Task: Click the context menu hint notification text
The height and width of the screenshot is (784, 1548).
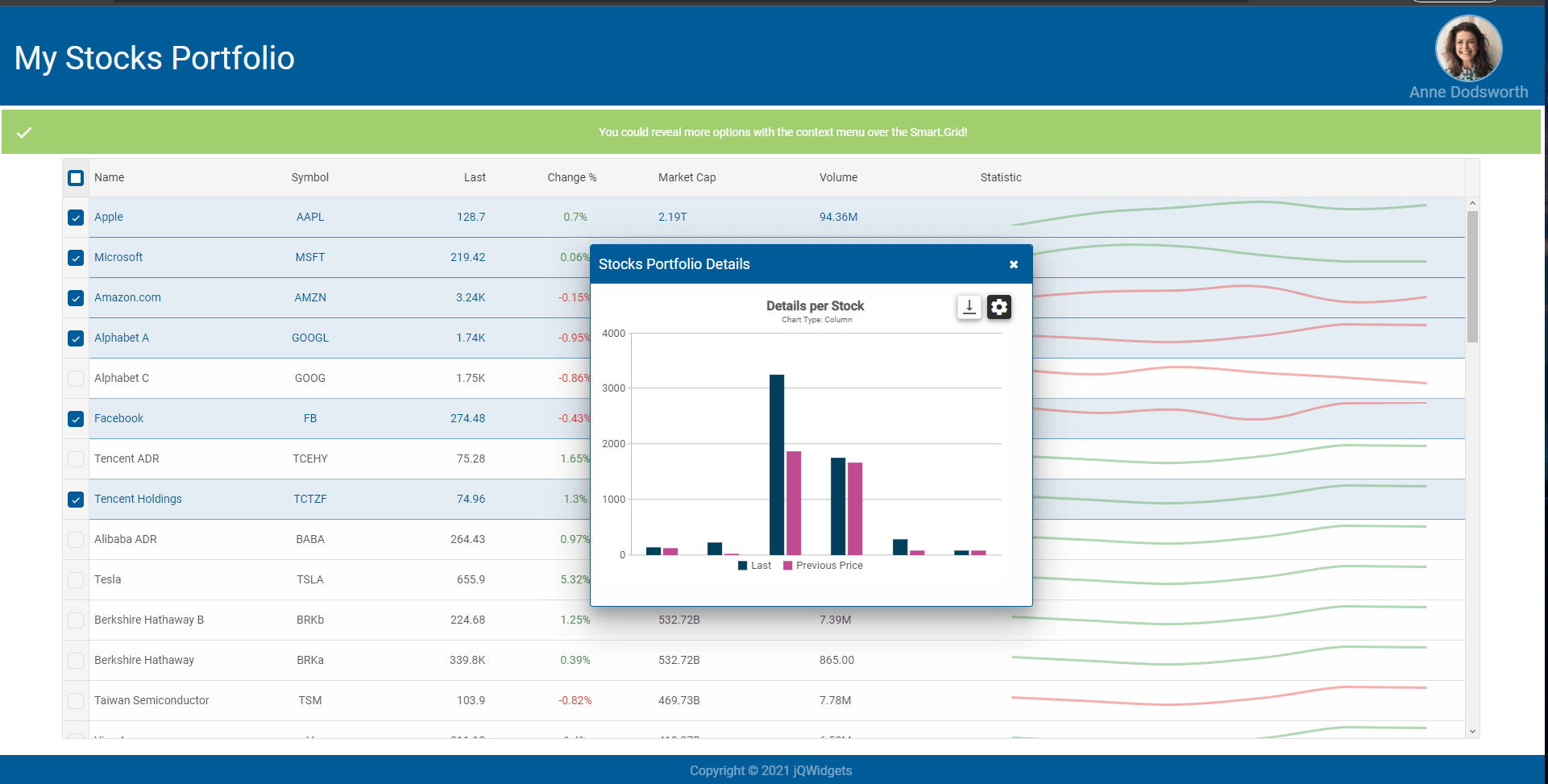Action: tap(782, 132)
